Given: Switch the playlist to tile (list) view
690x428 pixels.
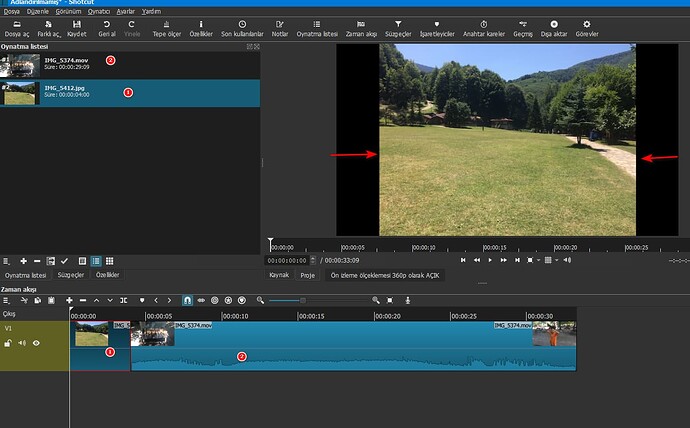Looking at the screenshot, I should pos(96,261).
